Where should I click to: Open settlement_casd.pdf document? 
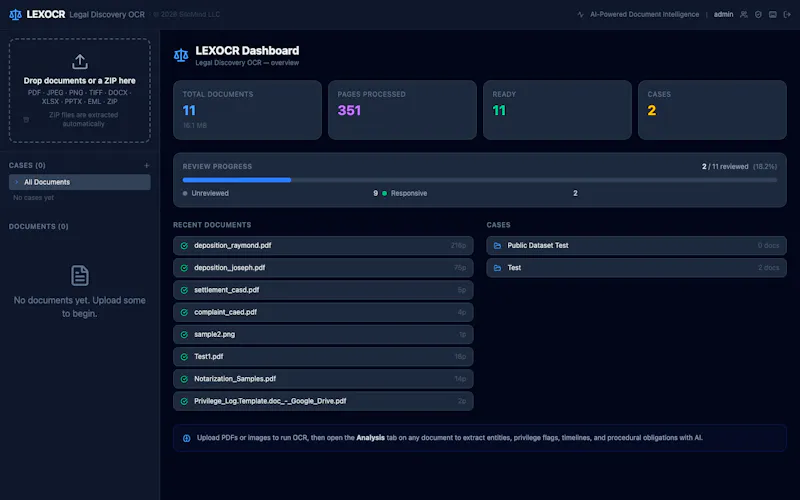323,290
